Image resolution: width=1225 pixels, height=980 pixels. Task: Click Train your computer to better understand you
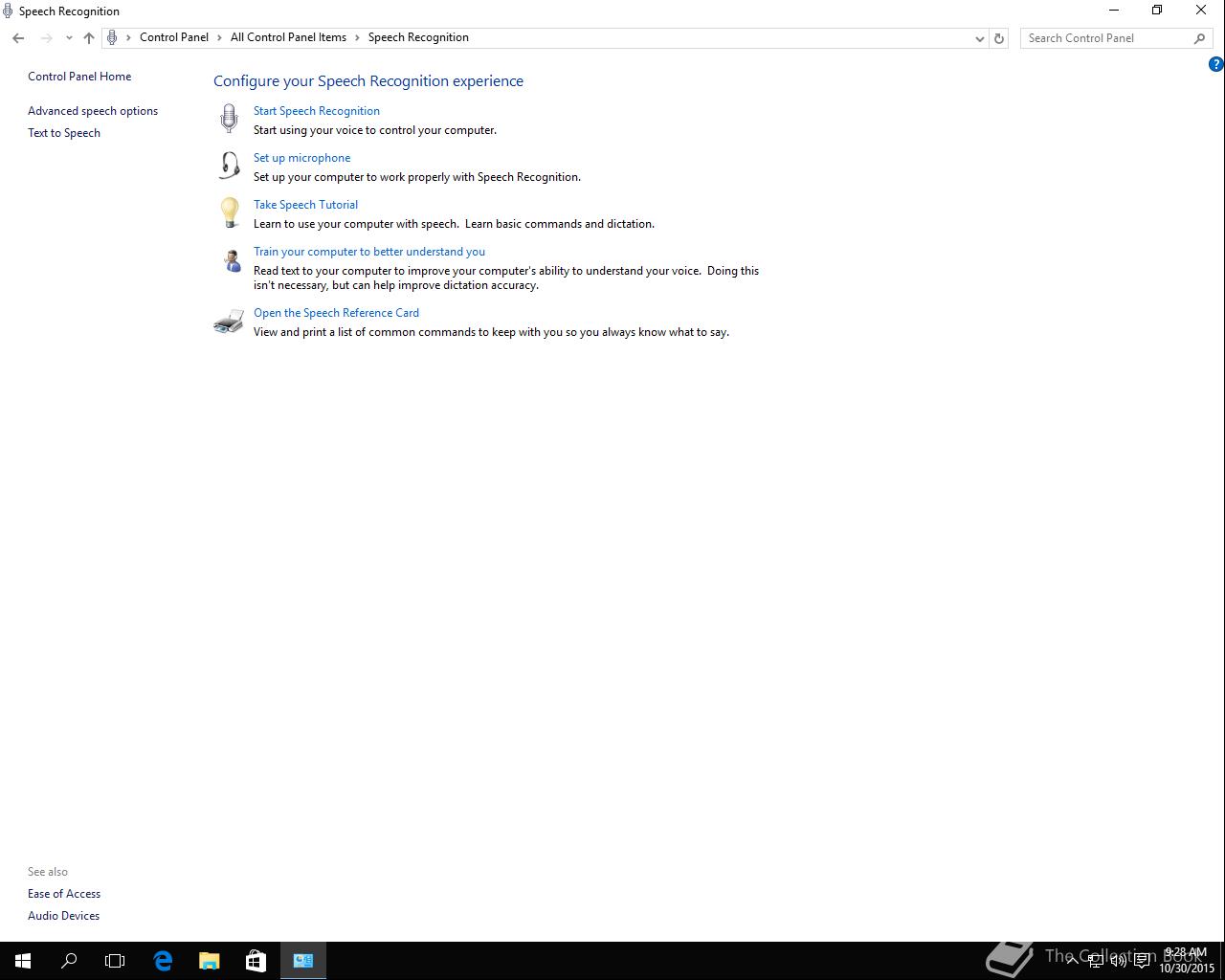click(x=369, y=252)
